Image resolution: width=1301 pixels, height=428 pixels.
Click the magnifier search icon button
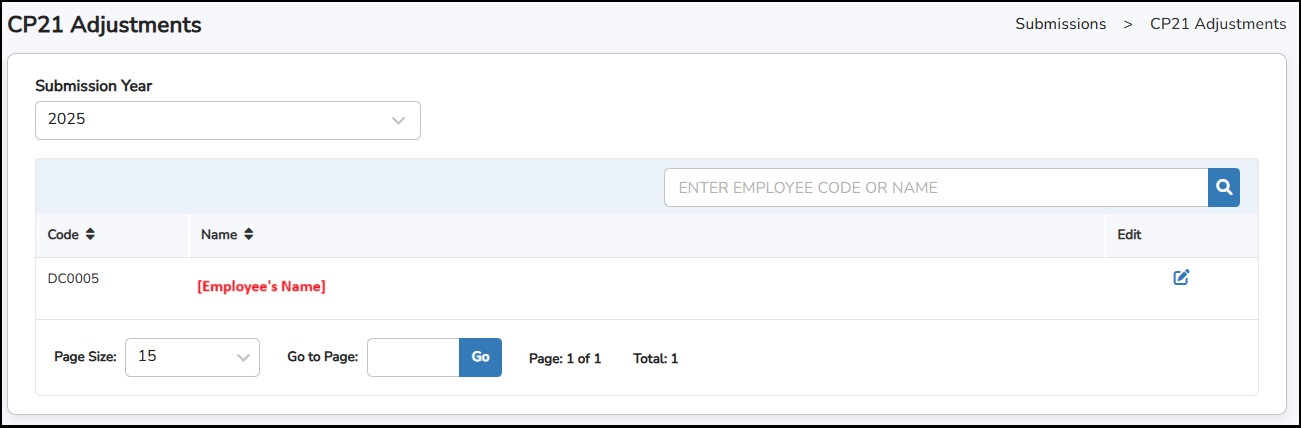[x=1223, y=187]
